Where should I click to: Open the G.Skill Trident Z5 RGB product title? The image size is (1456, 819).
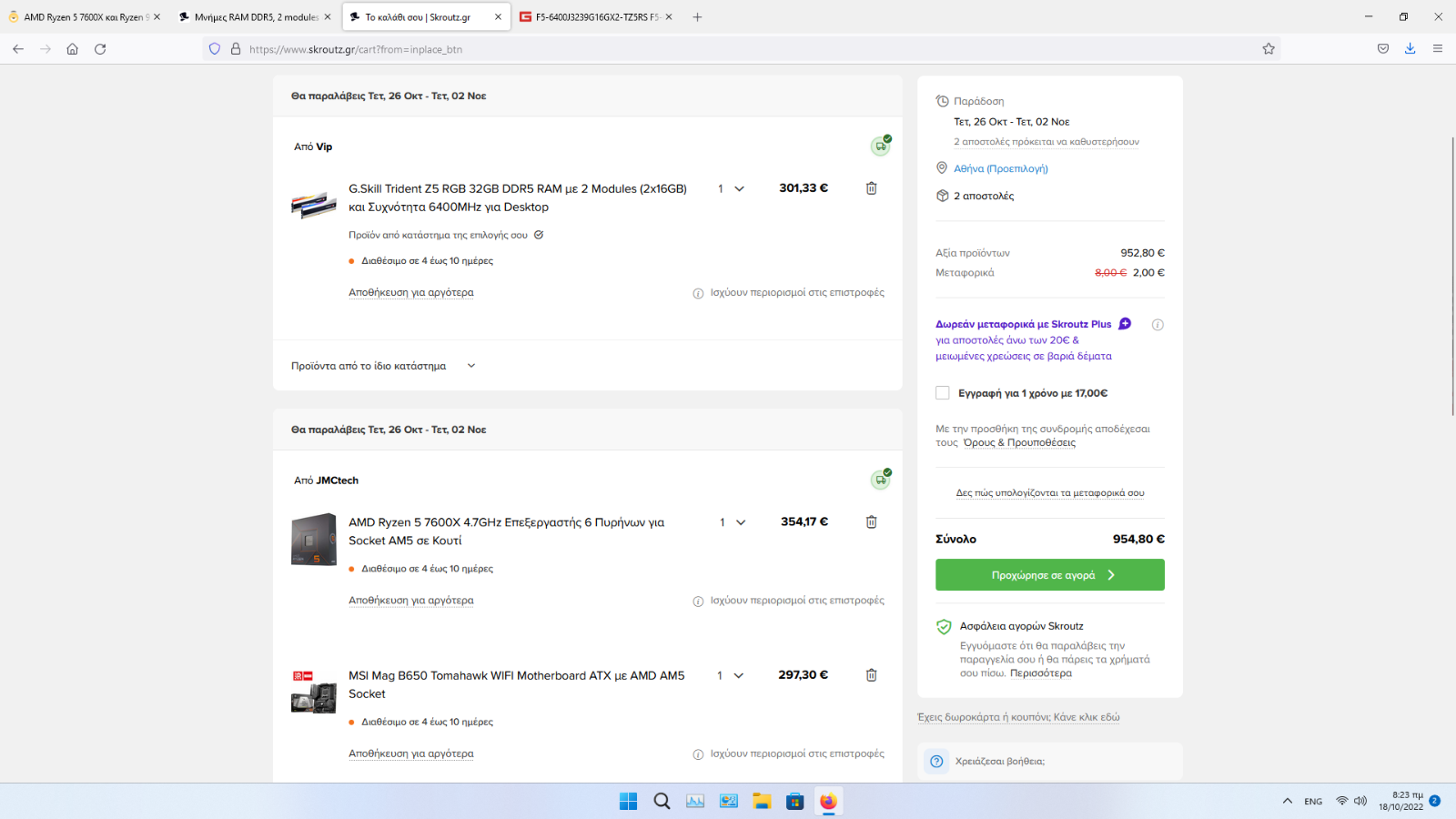click(518, 197)
